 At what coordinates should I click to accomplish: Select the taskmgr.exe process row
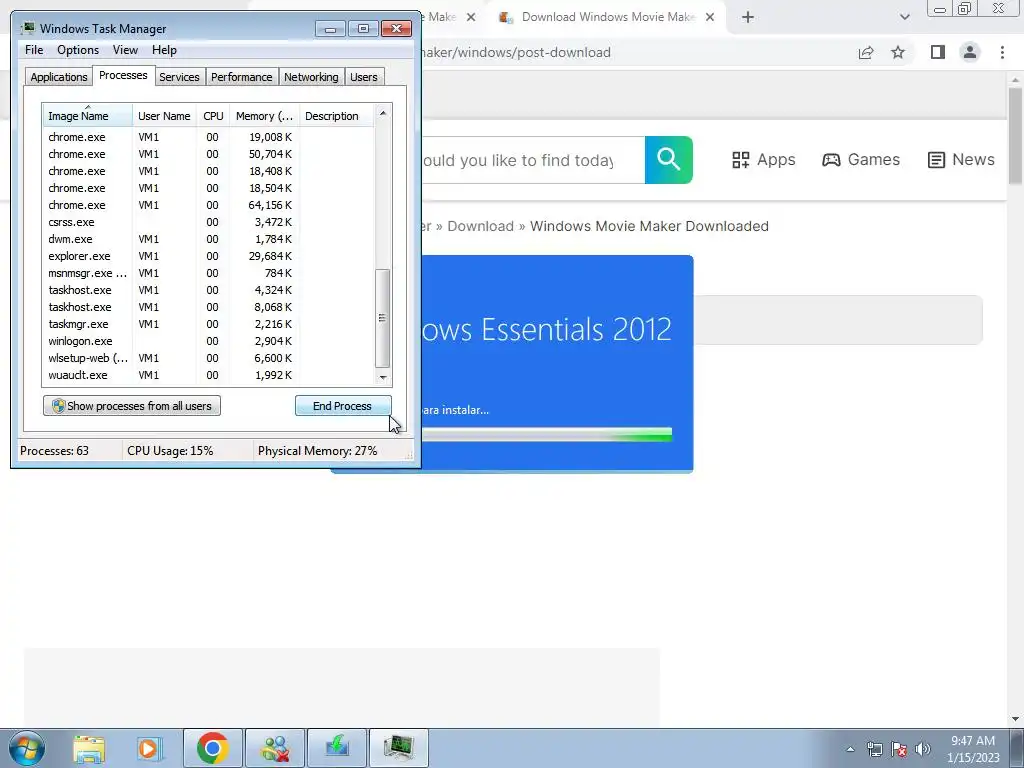point(208,324)
